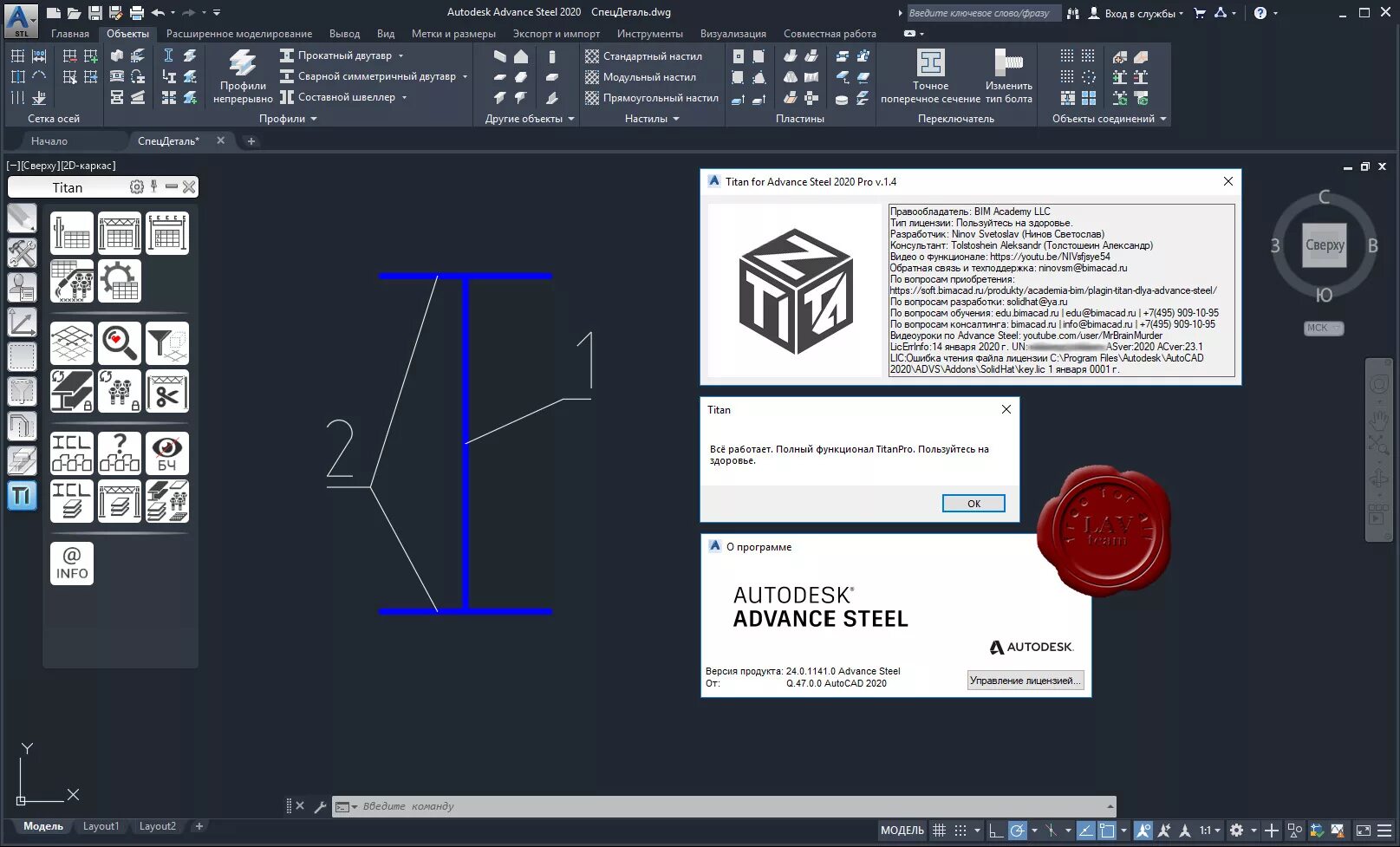Toggle object snap tracking angle icon
This screenshot has height=847, width=1400.
(1085, 831)
